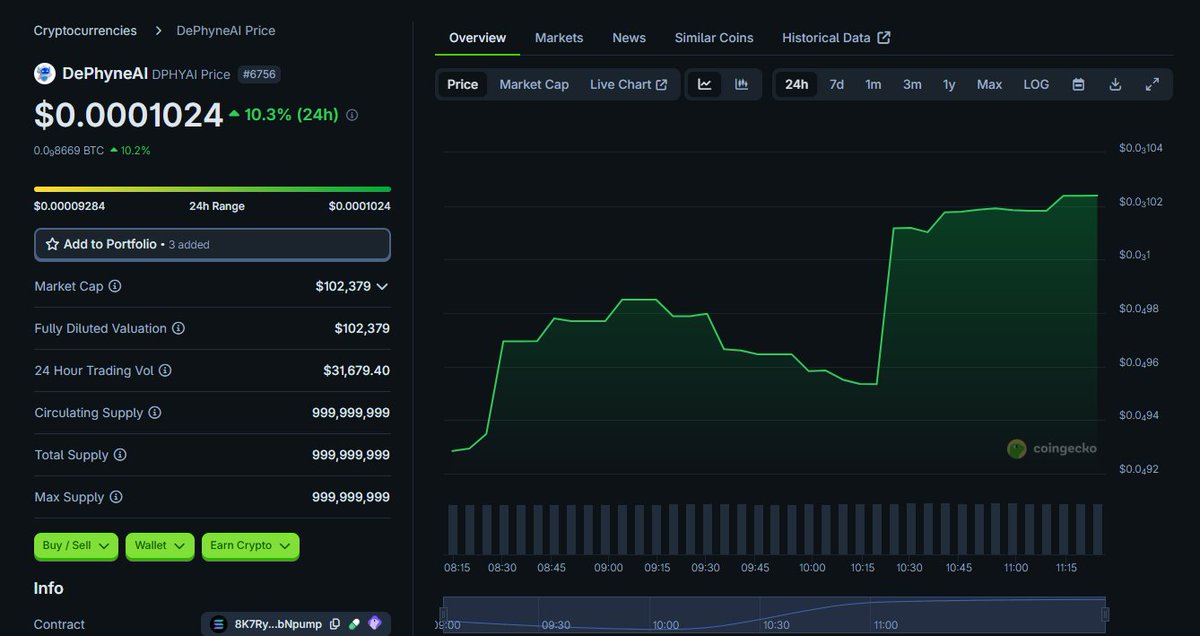Open the Earn Crypto dropdown
The height and width of the screenshot is (636, 1200).
click(x=250, y=545)
